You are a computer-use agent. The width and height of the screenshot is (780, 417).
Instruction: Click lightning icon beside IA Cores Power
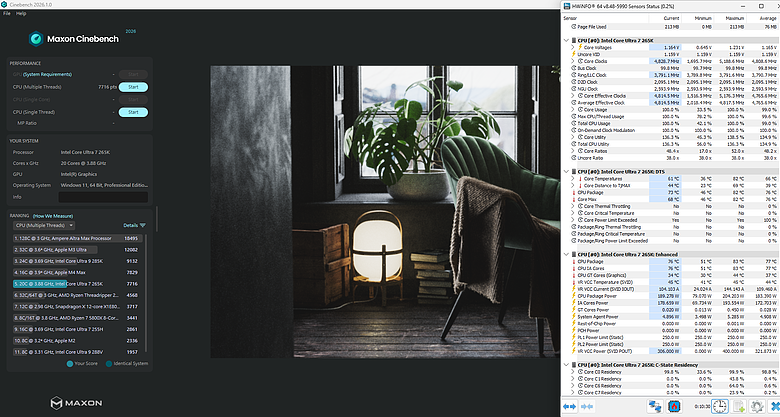(574, 303)
